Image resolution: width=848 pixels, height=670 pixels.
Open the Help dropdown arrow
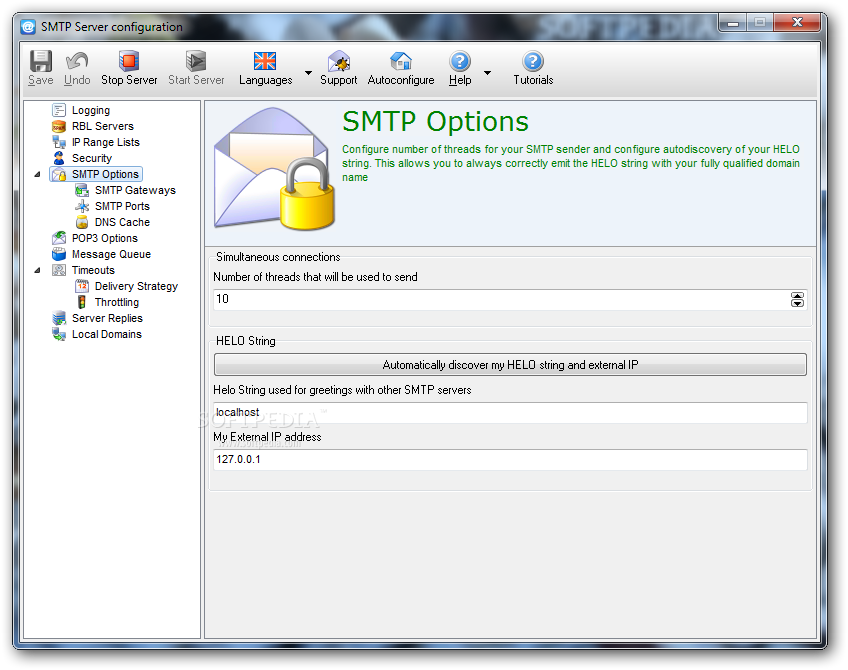click(x=487, y=72)
